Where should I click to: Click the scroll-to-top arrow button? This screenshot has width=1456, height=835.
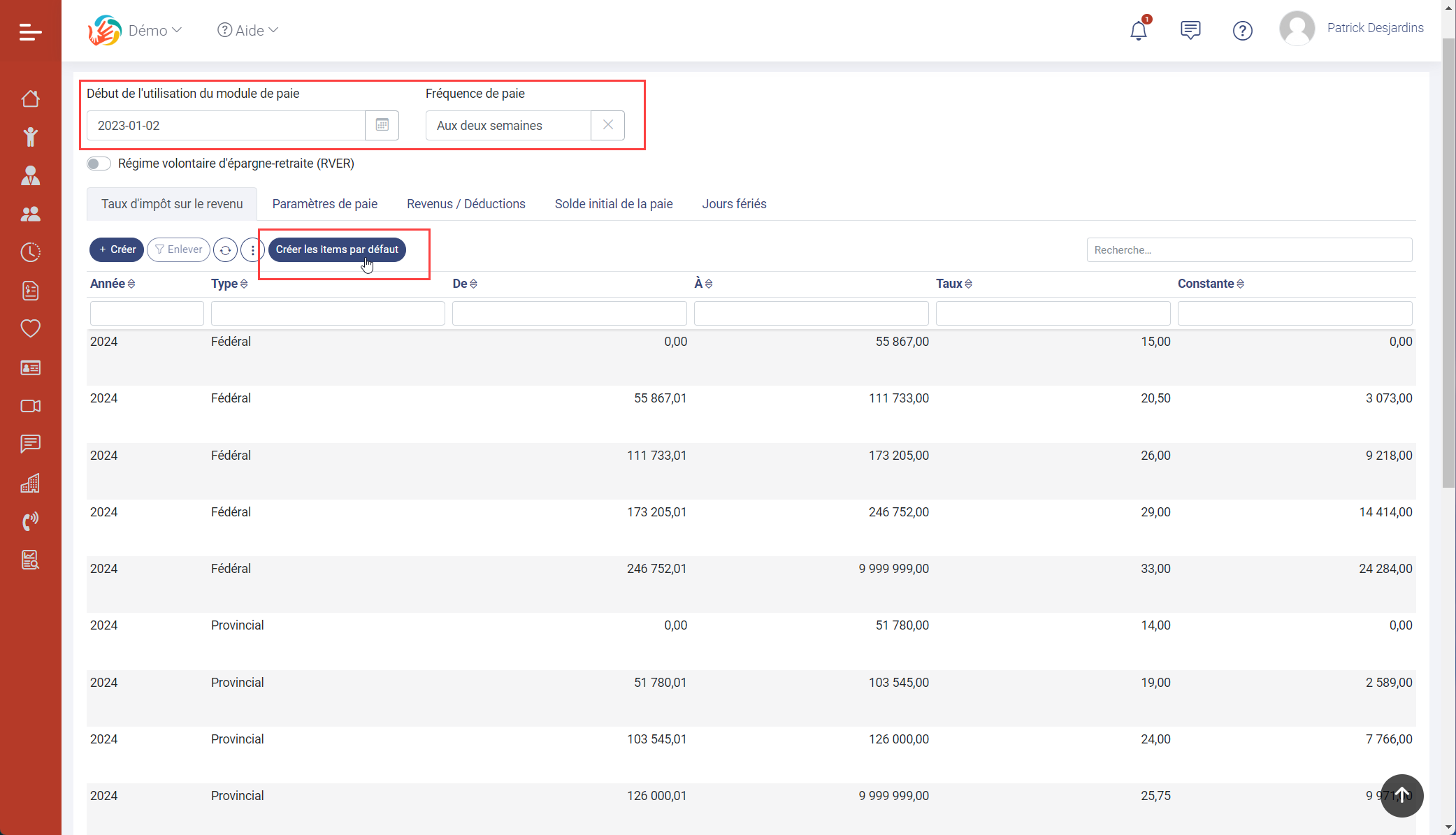(x=1401, y=795)
